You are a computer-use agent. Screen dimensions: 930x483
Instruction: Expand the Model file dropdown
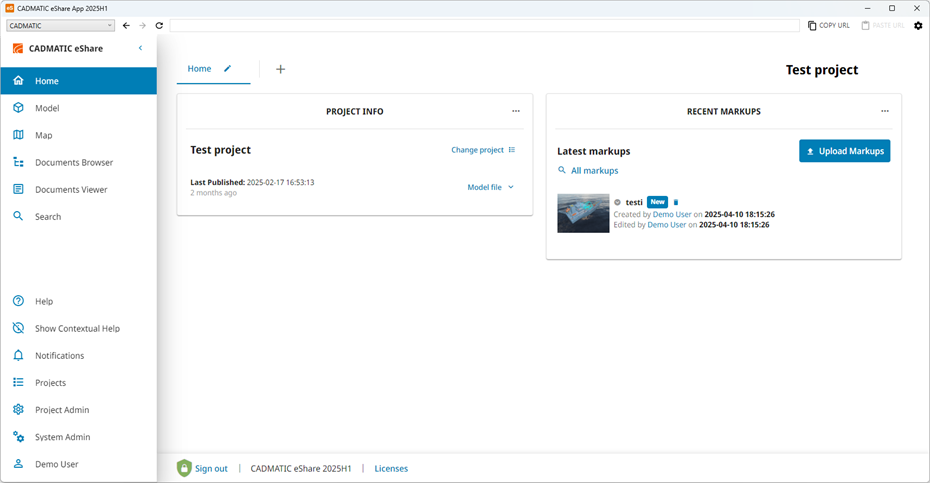490,187
